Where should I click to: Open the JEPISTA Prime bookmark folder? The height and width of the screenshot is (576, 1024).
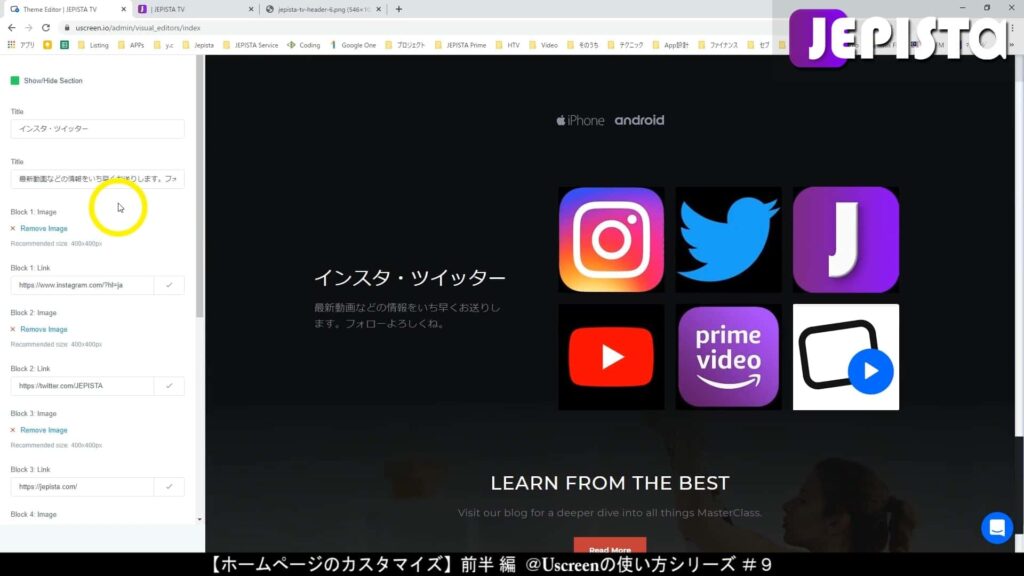pyautogui.click(x=460, y=45)
